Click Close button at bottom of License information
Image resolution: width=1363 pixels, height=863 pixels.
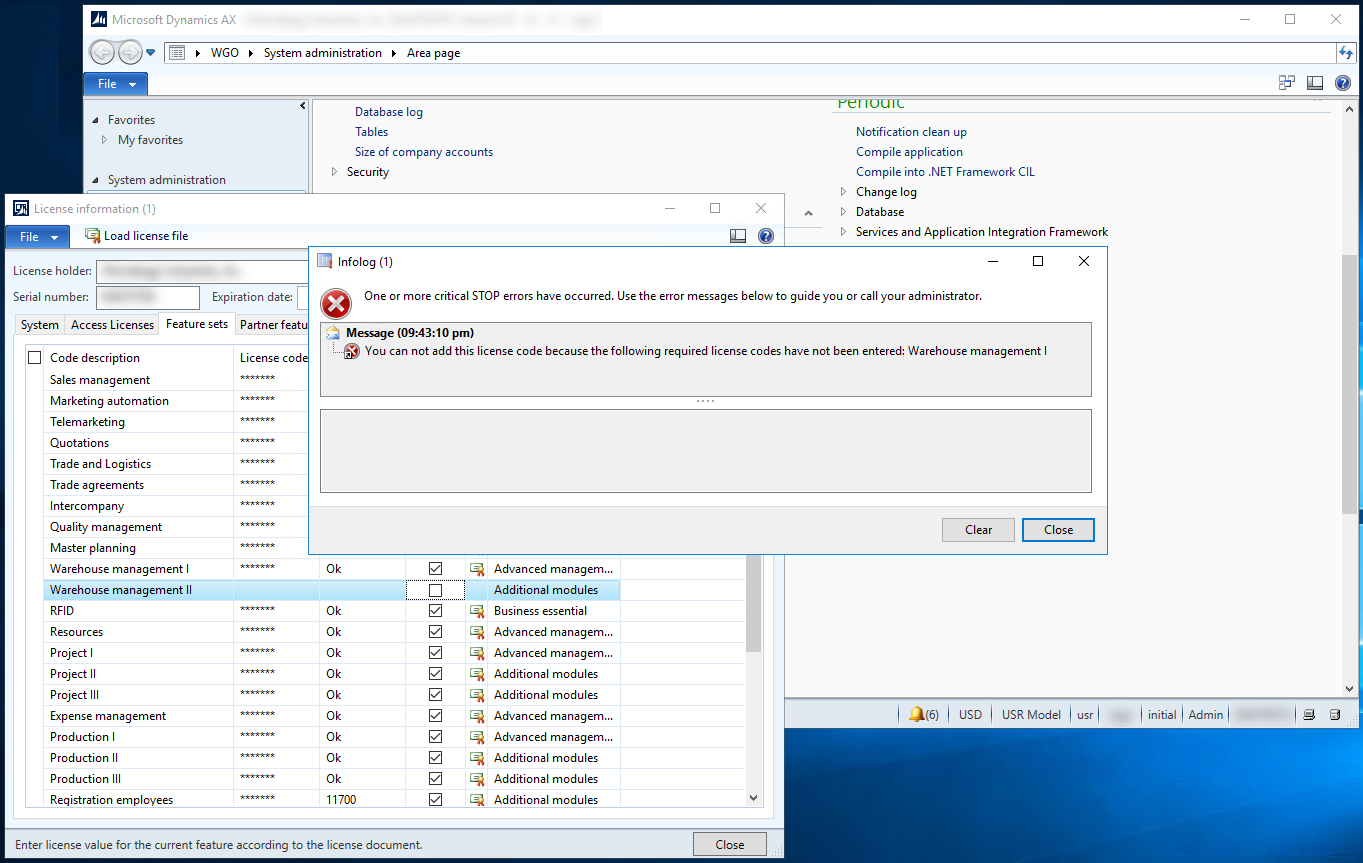[730, 845]
